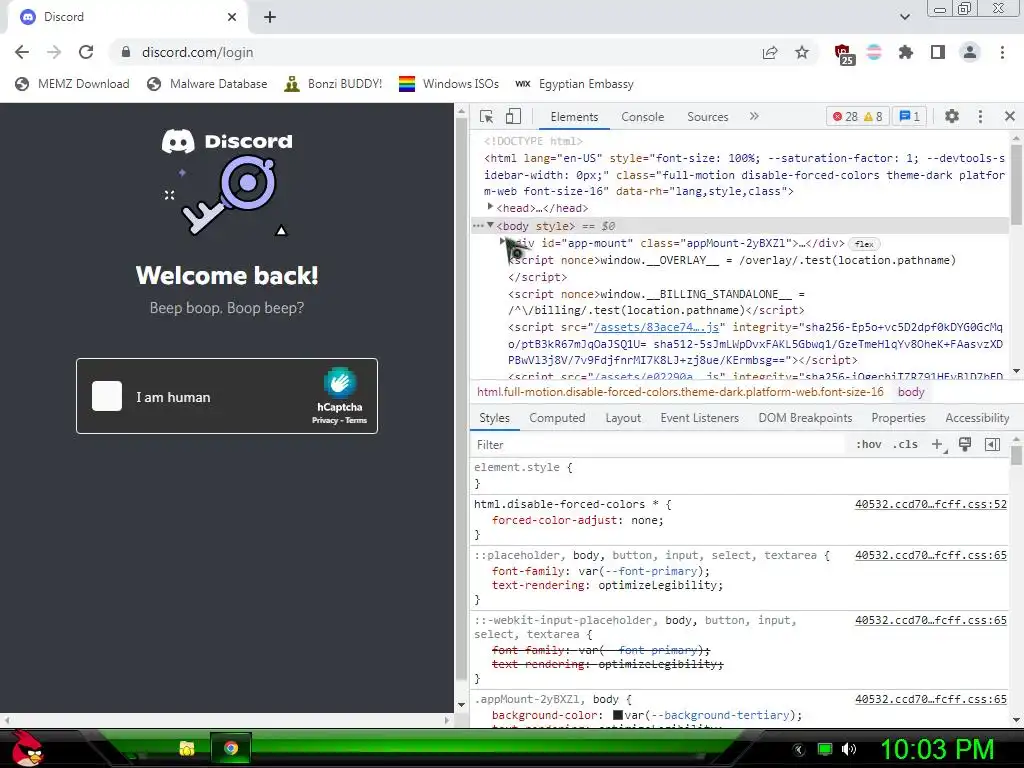The image size is (1024, 768).
Task: Share this page with the share icon
Action: (x=770, y=52)
